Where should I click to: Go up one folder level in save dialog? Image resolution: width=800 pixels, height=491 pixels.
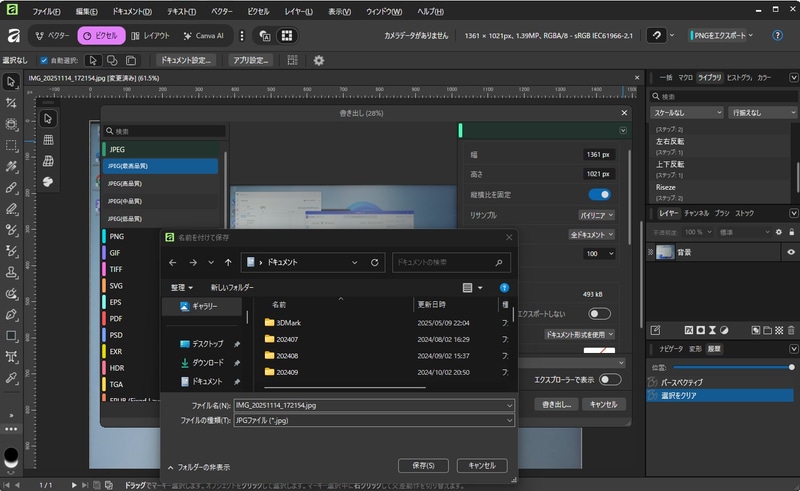coord(229,262)
